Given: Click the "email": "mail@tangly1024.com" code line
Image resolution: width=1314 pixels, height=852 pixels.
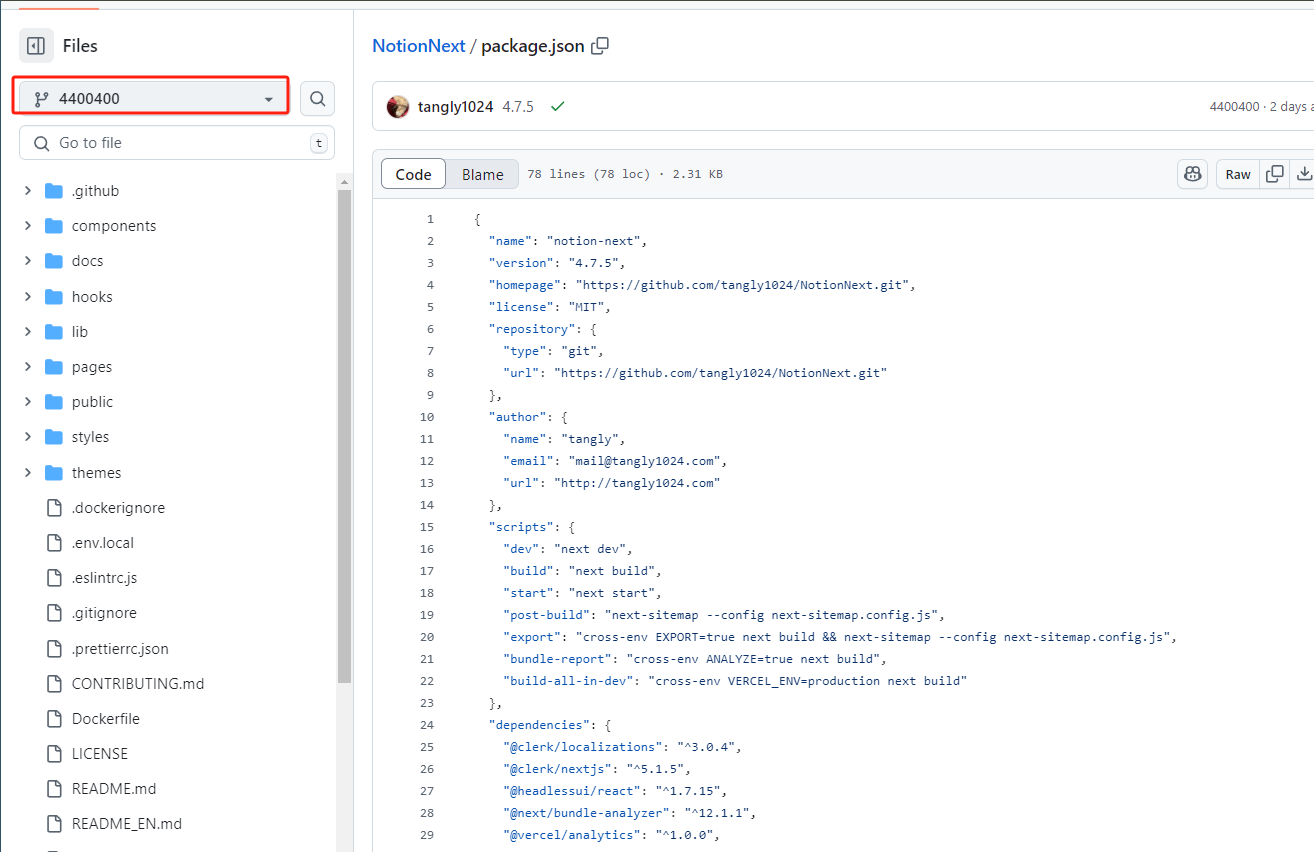Looking at the screenshot, I should (x=615, y=461).
